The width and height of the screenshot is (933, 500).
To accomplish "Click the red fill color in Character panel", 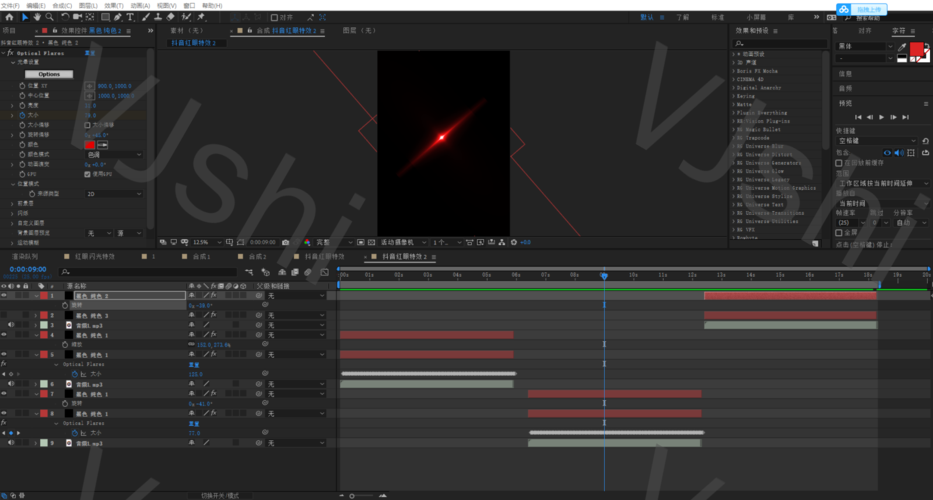I will pyautogui.click(x=916, y=49).
